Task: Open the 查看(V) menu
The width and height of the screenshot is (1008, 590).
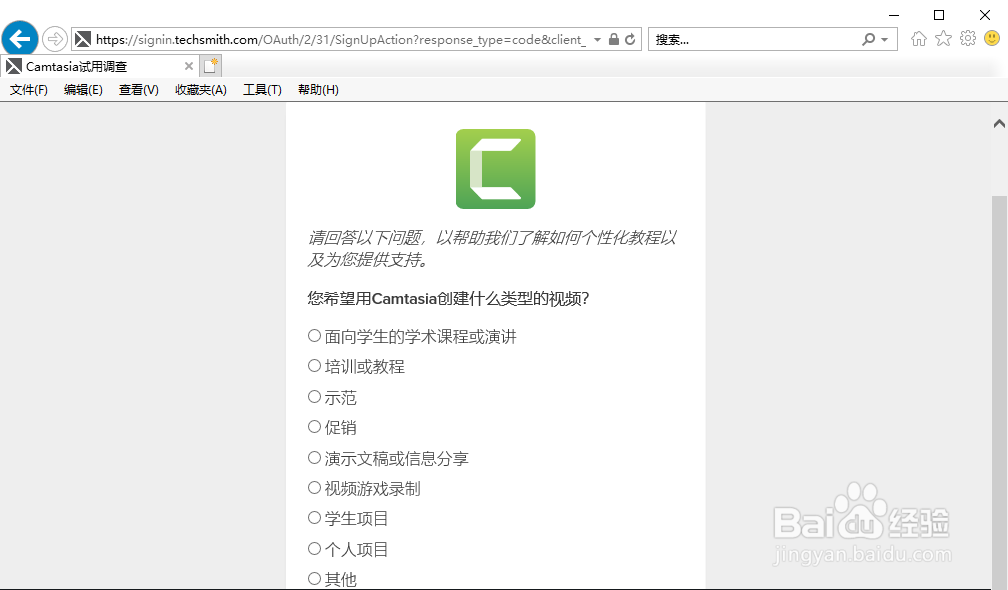Action: 139,90
